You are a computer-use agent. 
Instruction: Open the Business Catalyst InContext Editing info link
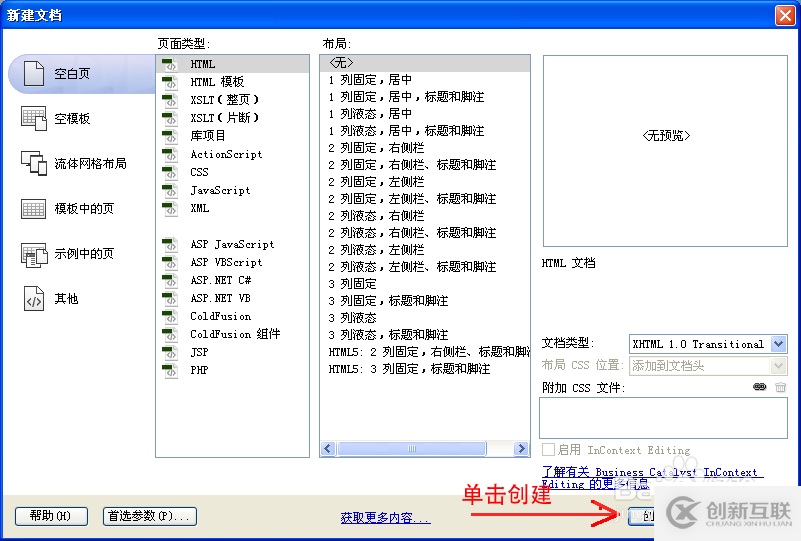tap(652, 478)
